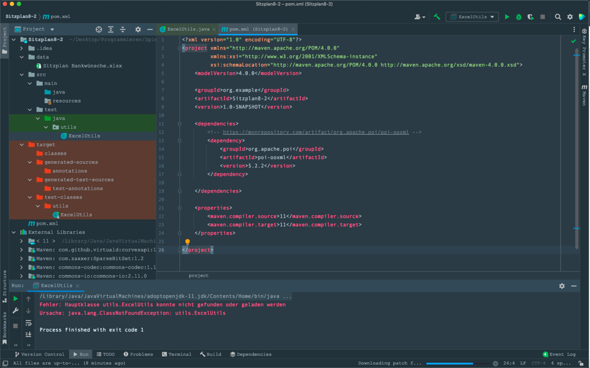This screenshot has height=368, width=590.
Task: Open Search Everywhere magnifier icon
Action: pyautogui.click(x=558, y=17)
